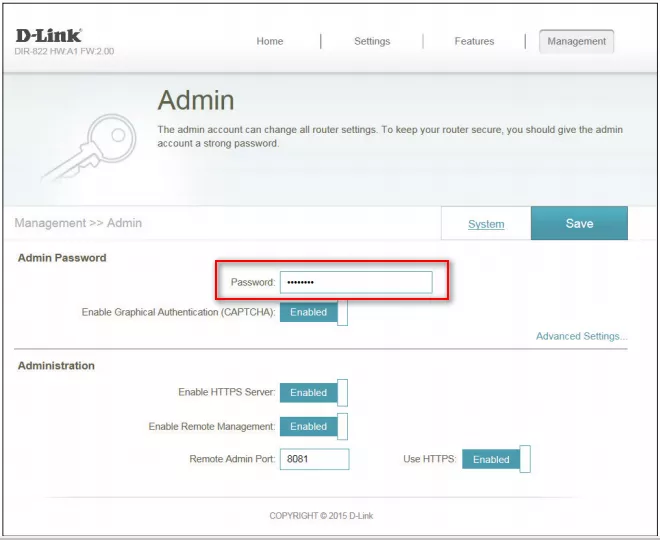Toggle Enable Remote Management switch

(x=314, y=426)
